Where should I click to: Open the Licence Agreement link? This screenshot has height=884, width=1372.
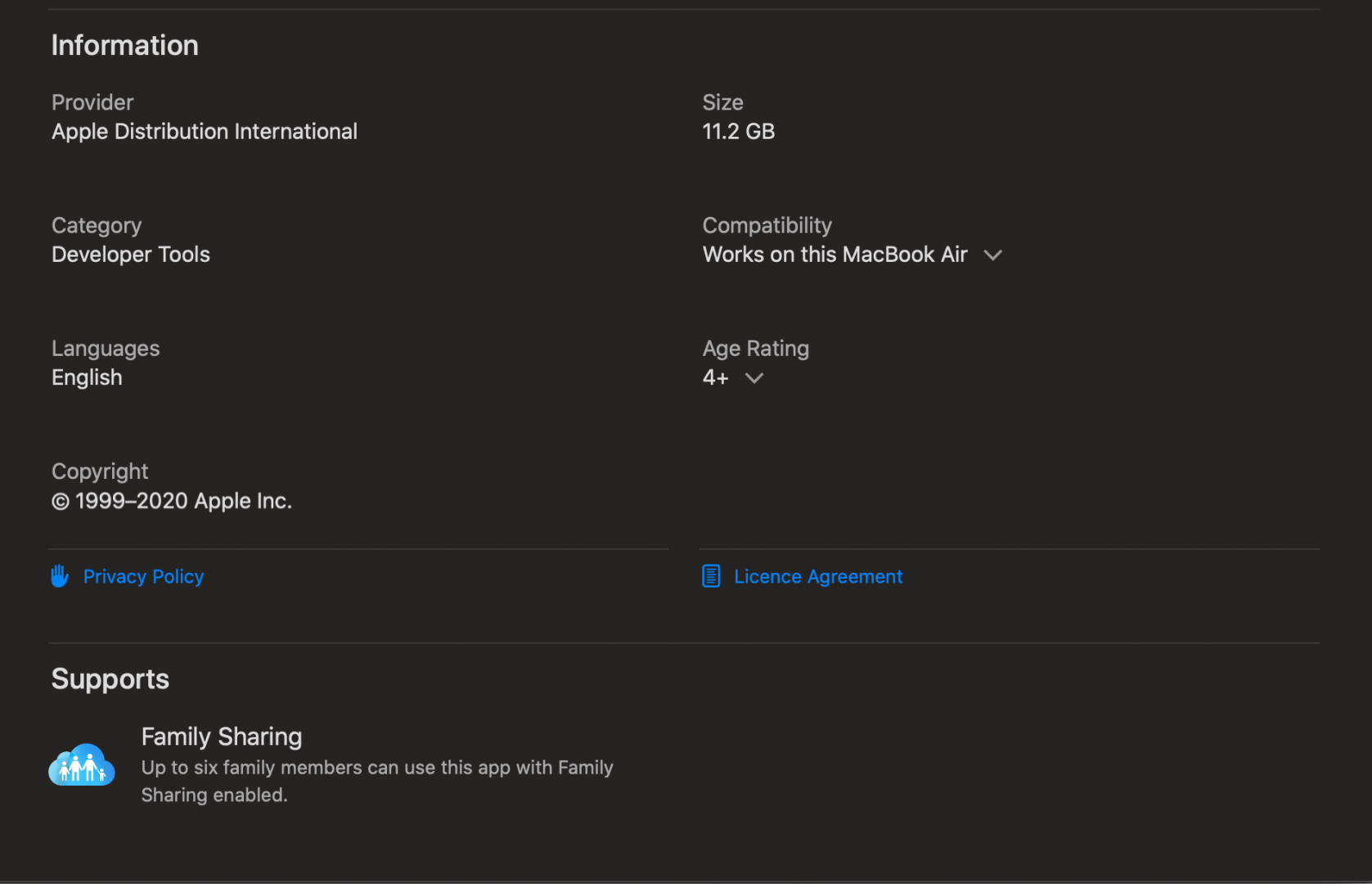[818, 576]
